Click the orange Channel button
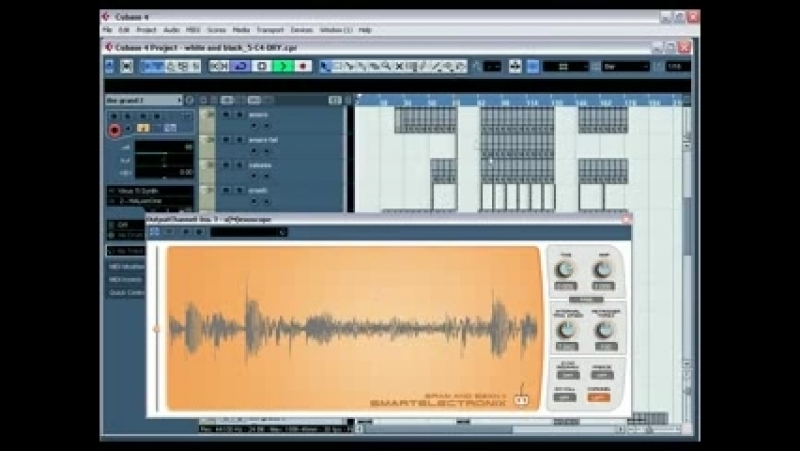The width and height of the screenshot is (800, 451). [599, 397]
